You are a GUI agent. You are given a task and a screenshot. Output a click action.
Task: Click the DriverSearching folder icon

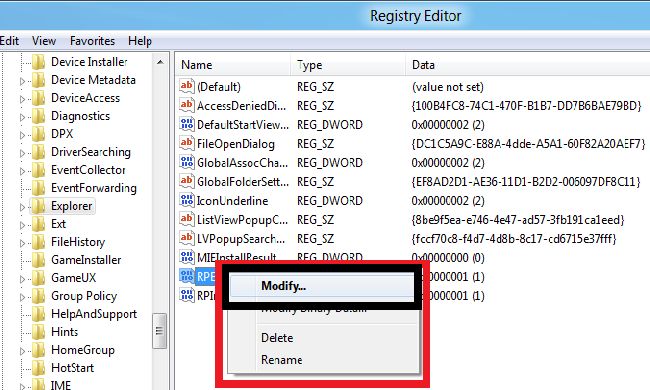pyautogui.click(x=39, y=152)
